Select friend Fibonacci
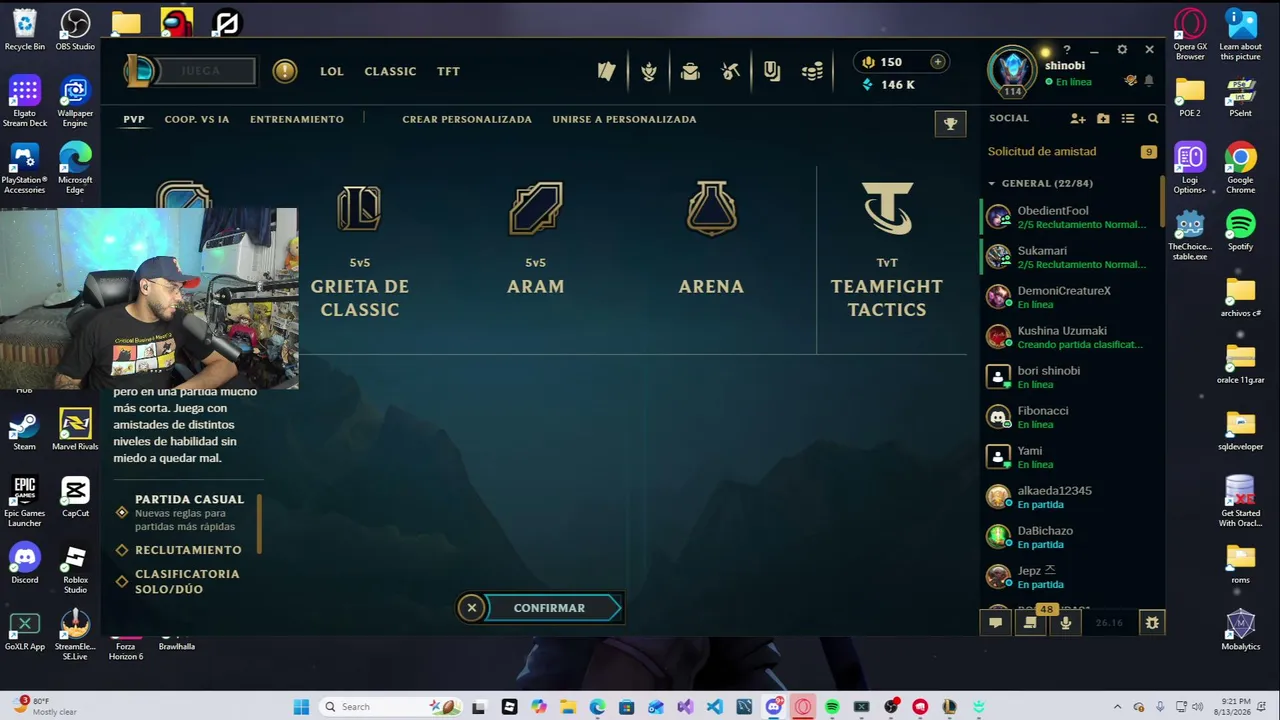The height and width of the screenshot is (720, 1280). pyautogui.click(x=1071, y=417)
